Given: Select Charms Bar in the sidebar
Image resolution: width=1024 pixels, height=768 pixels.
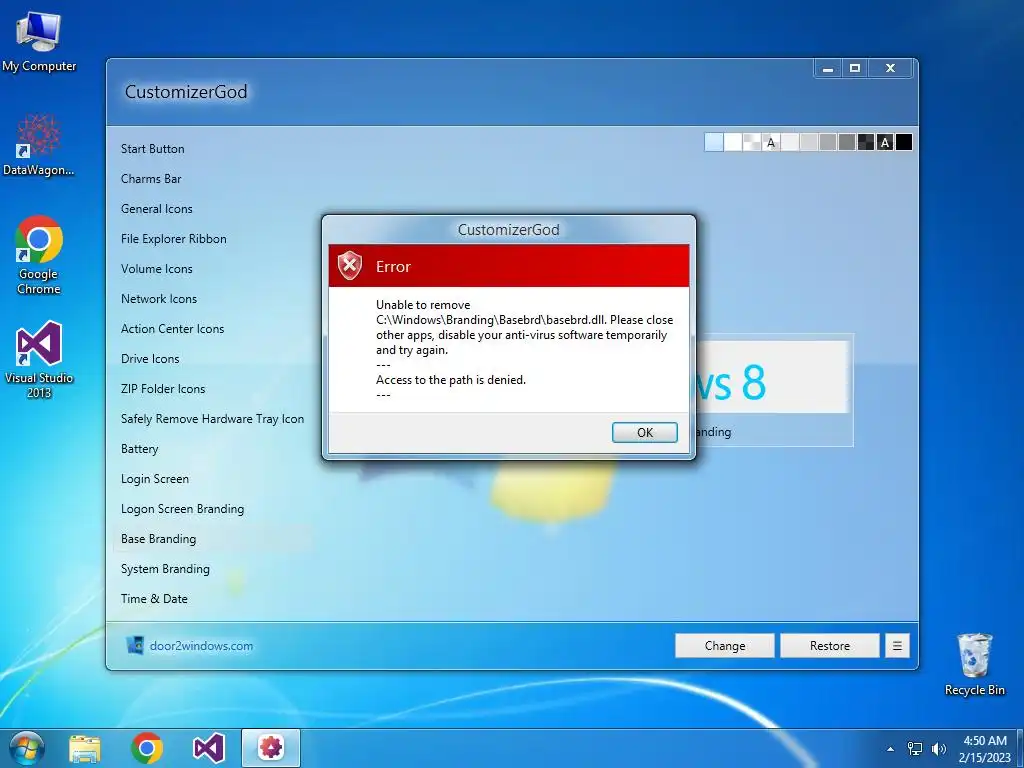Looking at the screenshot, I should (151, 179).
